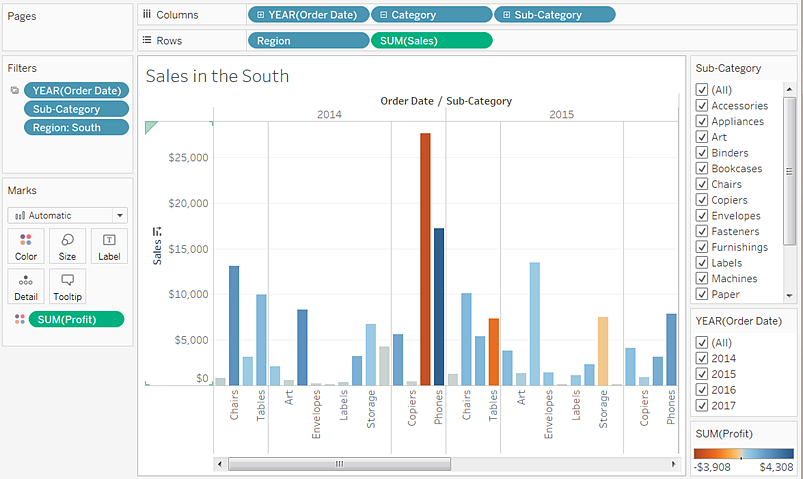Open the Size card in Marks
The image size is (803, 479).
[x=67, y=246]
